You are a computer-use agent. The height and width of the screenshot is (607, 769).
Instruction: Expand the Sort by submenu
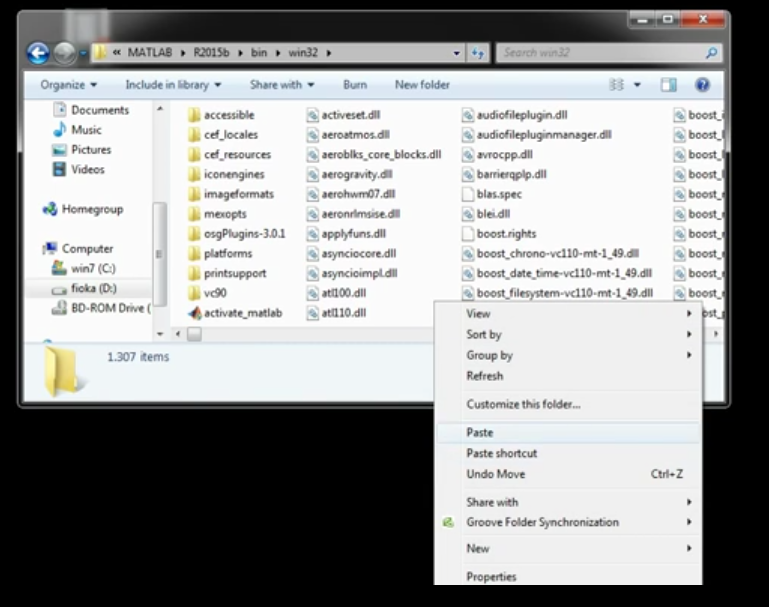(x=568, y=334)
